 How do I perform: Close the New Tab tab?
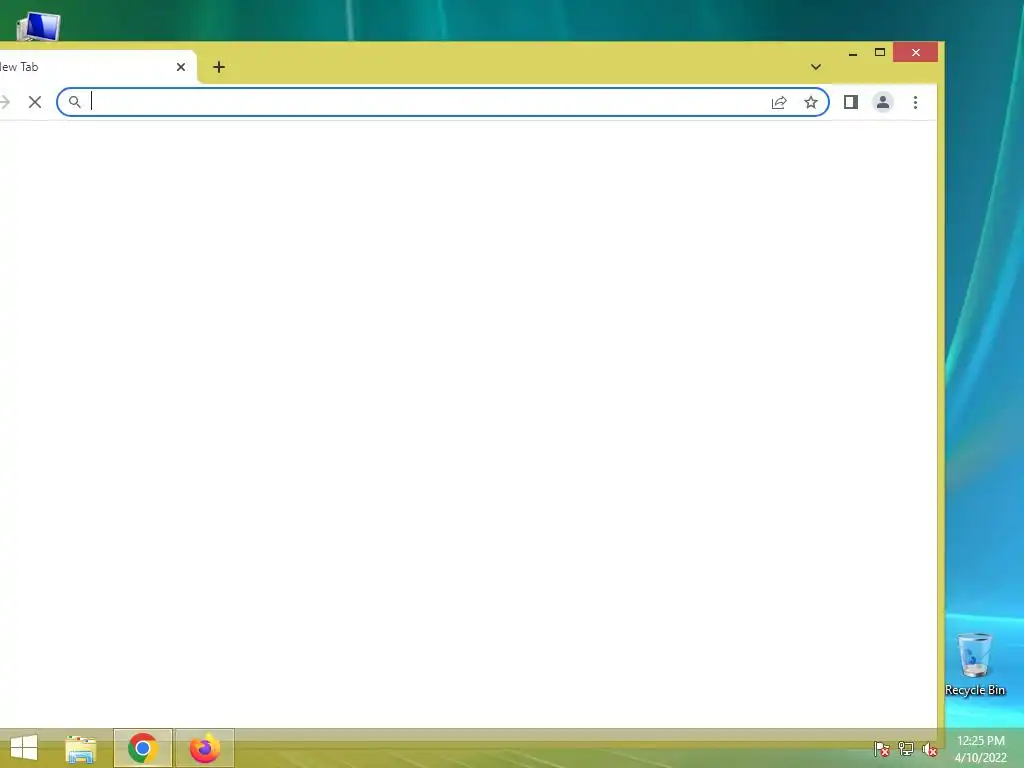point(181,67)
